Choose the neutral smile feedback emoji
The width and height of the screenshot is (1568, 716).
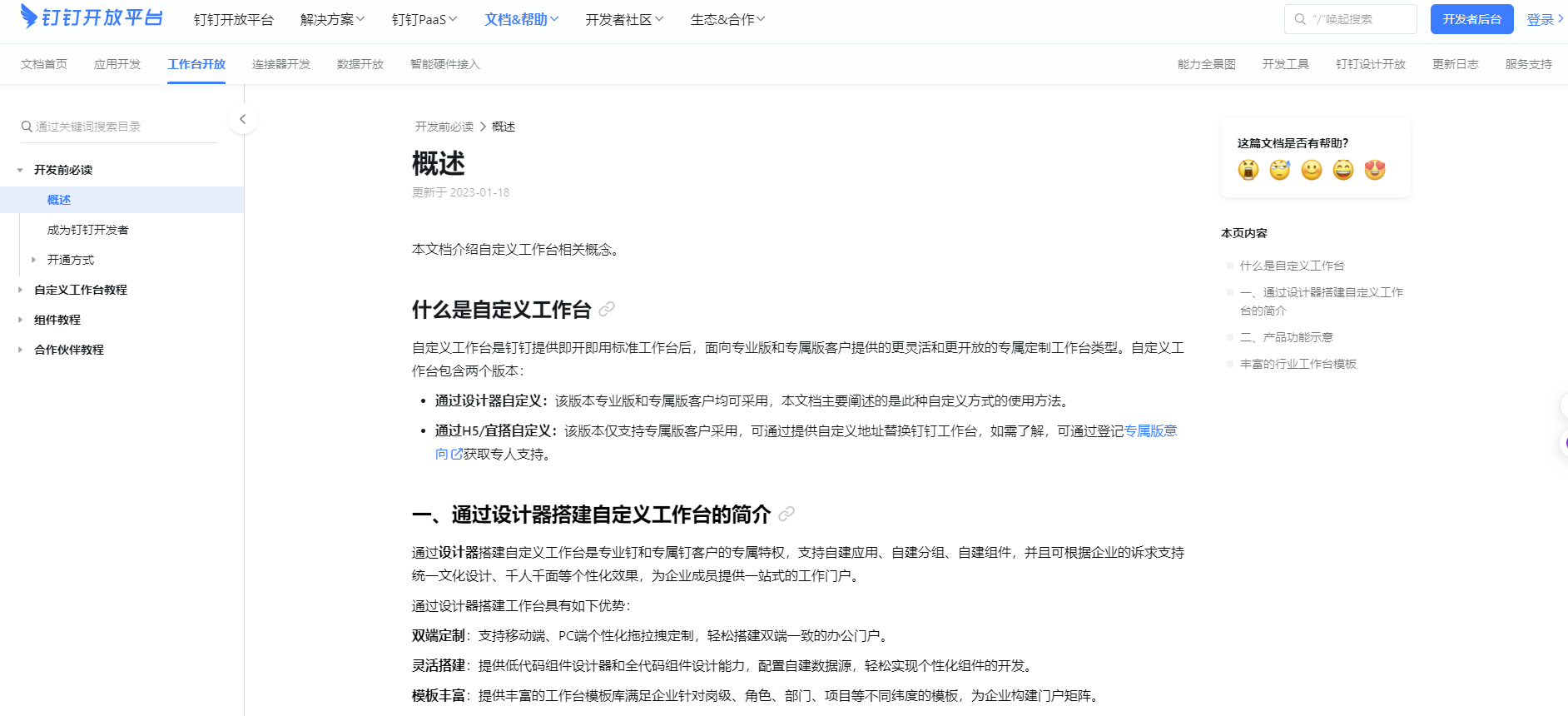1312,170
